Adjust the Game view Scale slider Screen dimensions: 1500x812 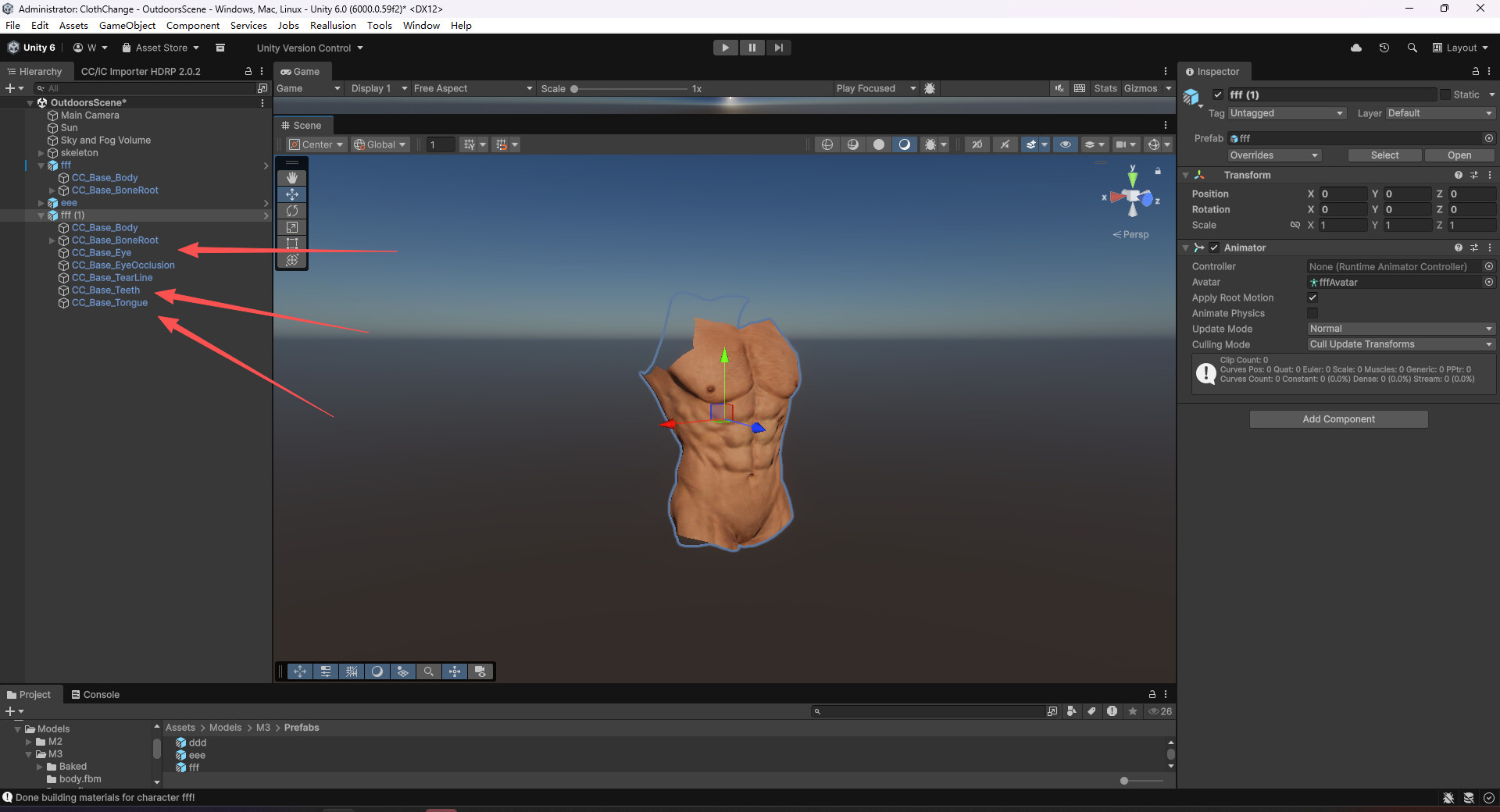[575, 89]
